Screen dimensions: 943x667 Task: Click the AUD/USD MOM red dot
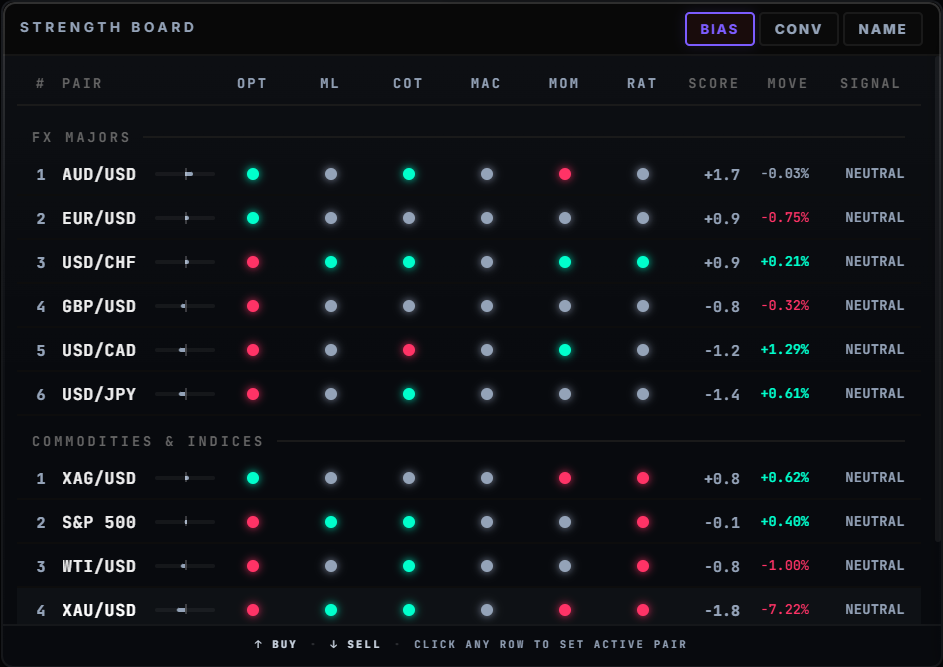[x=565, y=174]
